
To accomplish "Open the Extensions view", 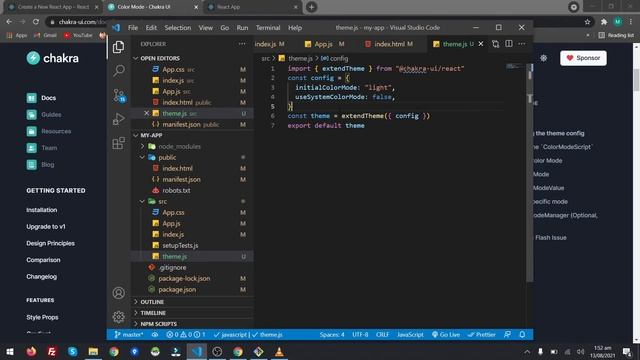I will [119, 143].
